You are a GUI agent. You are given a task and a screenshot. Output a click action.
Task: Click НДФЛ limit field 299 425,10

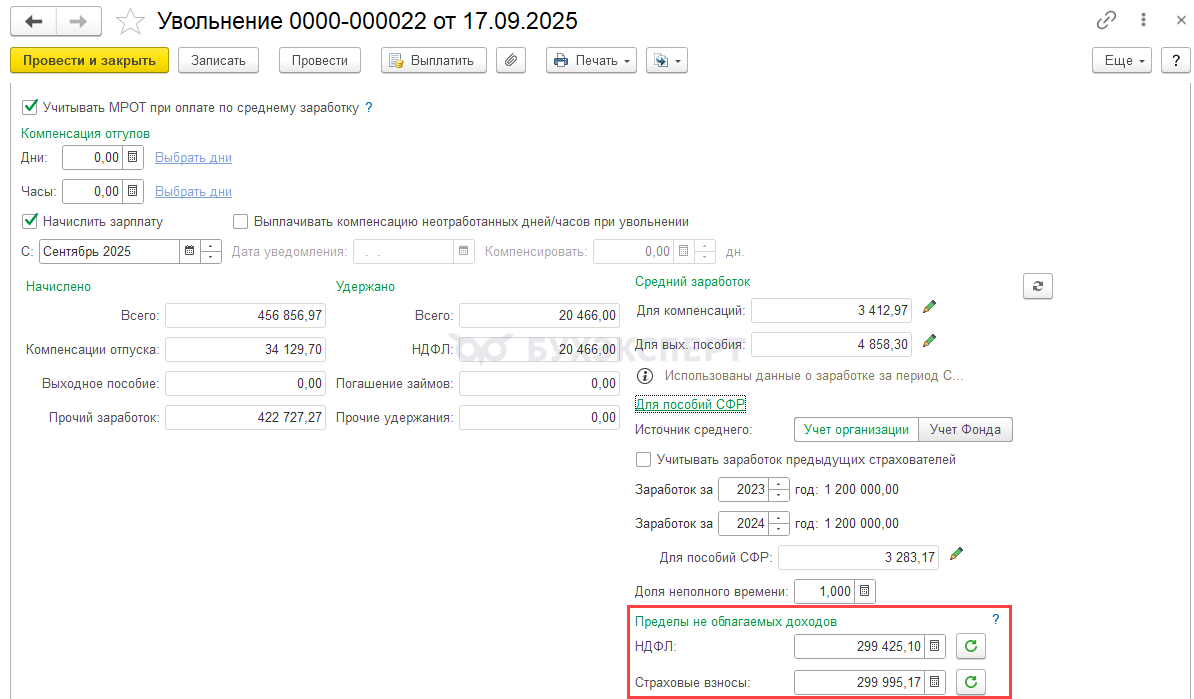point(860,646)
